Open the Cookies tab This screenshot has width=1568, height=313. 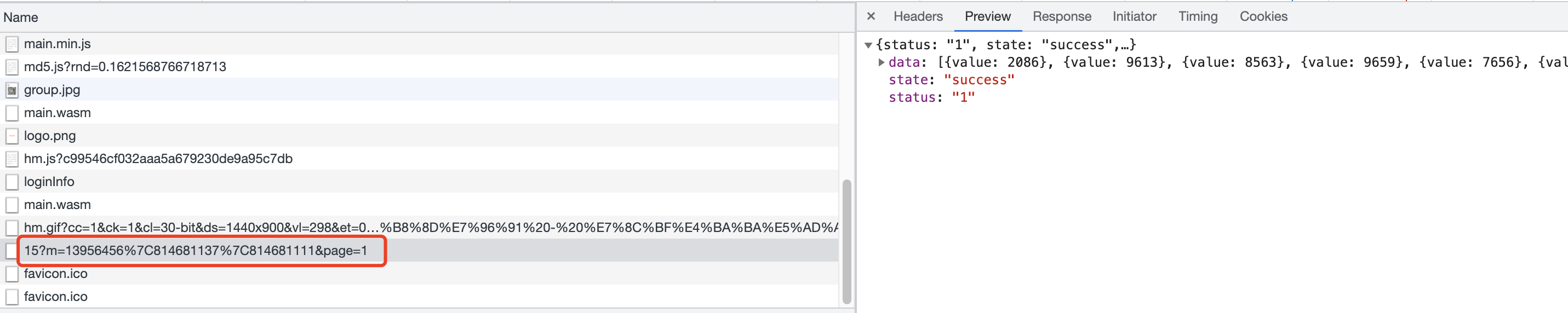pyautogui.click(x=1263, y=16)
